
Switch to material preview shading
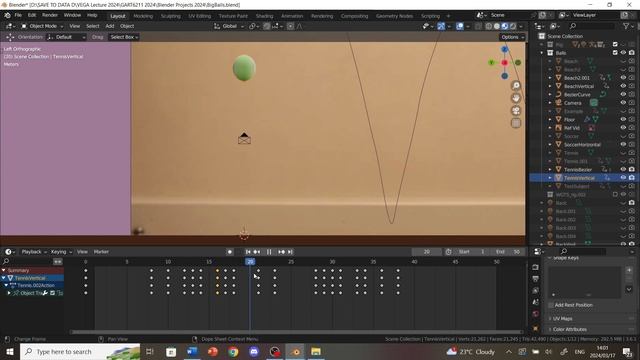505,26
